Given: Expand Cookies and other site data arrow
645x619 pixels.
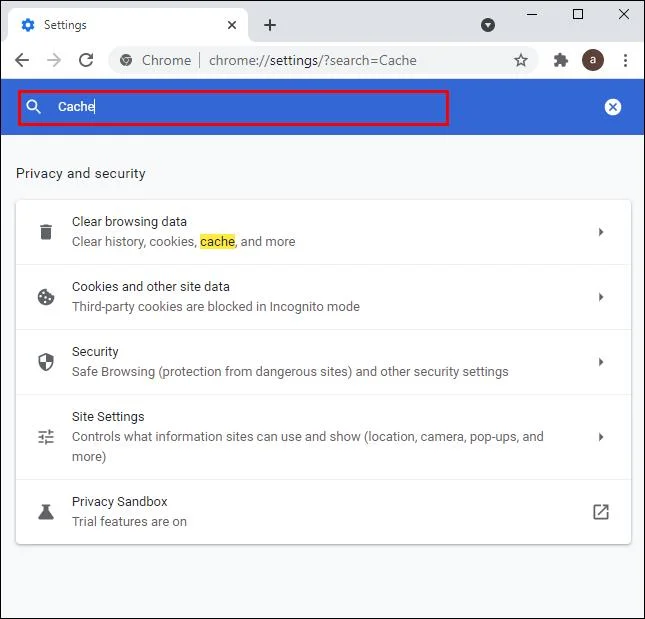Looking at the screenshot, I should click(x=601, y=297).
